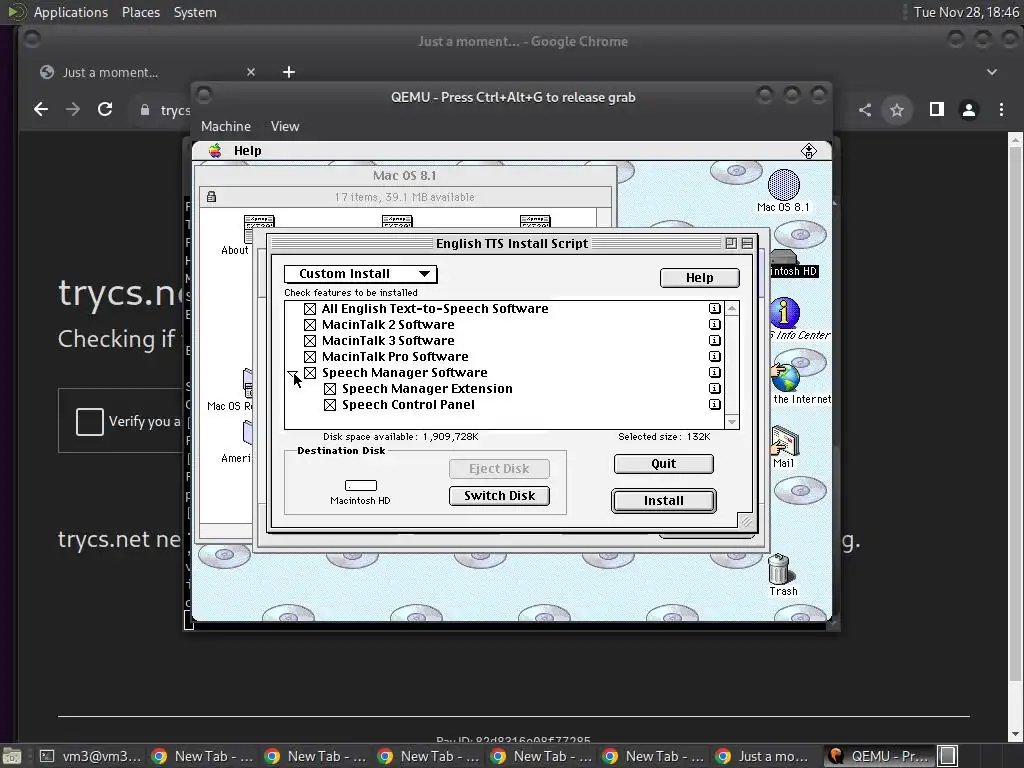Uncheck MacinTalk 3 Software
Screen dimensions: 1024x768
[310, 341]
